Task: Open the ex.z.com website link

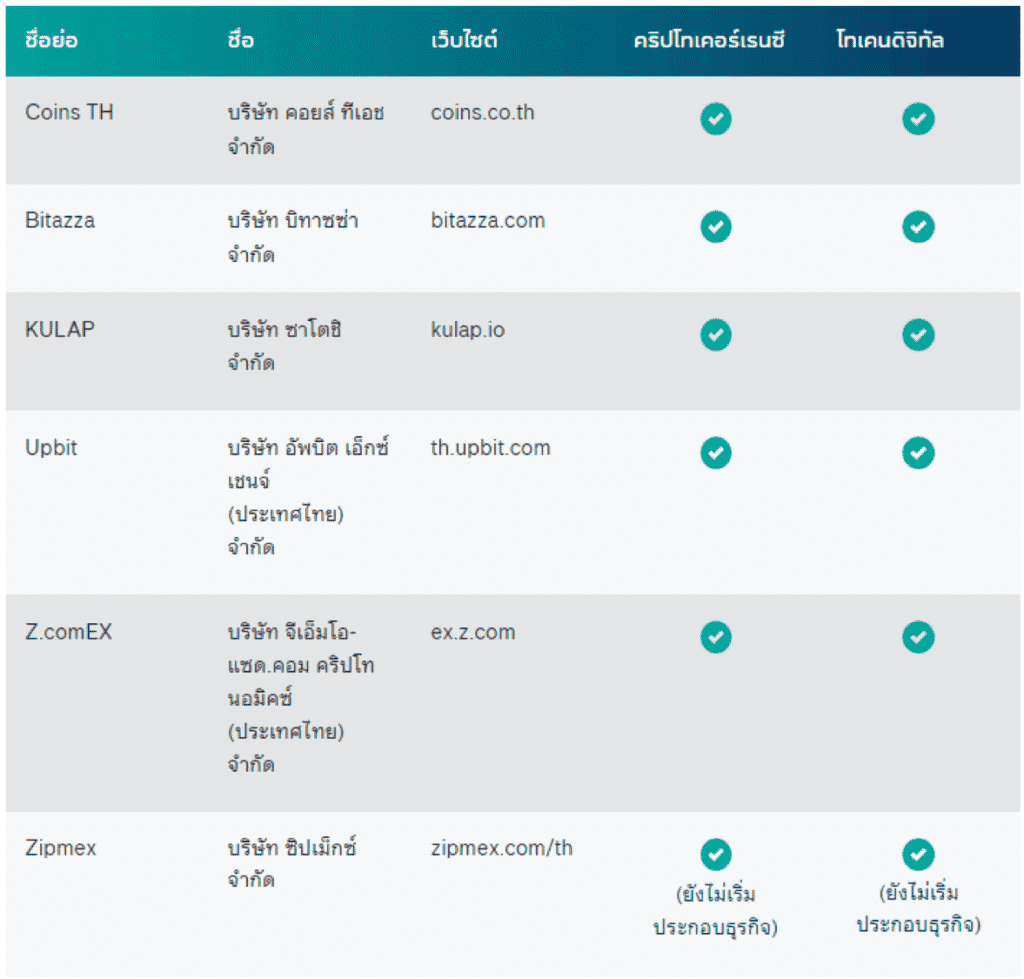Action: (x=473, y=632)
